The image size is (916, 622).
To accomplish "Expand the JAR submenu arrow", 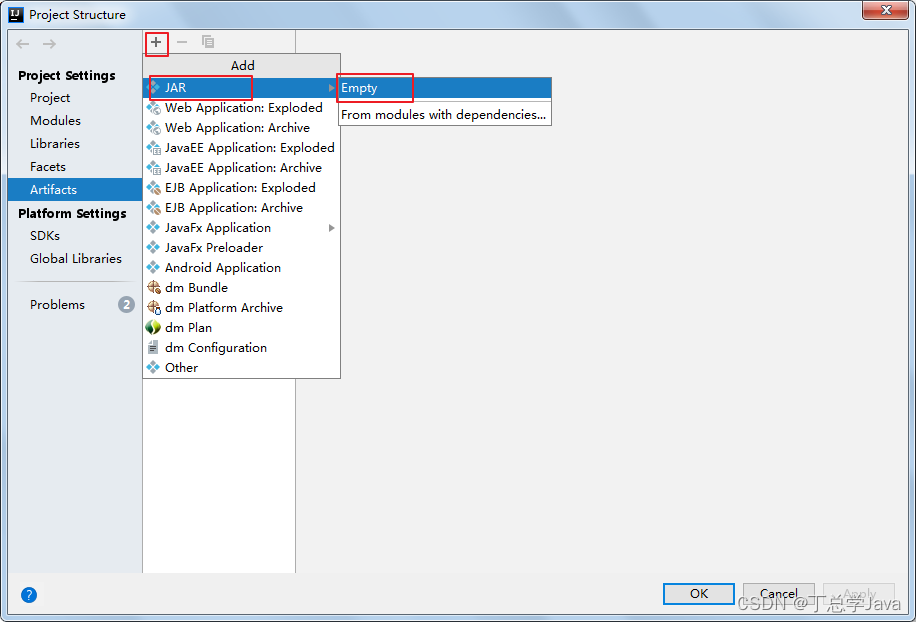I will pyautogui.click(x=331, y=88).
